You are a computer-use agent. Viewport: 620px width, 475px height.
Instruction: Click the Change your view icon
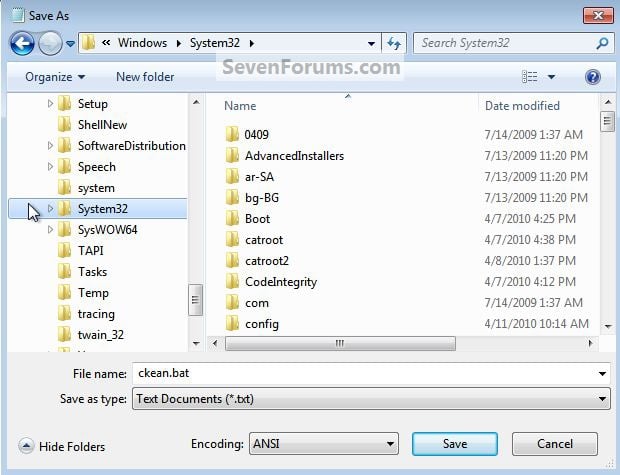[529, 77]
